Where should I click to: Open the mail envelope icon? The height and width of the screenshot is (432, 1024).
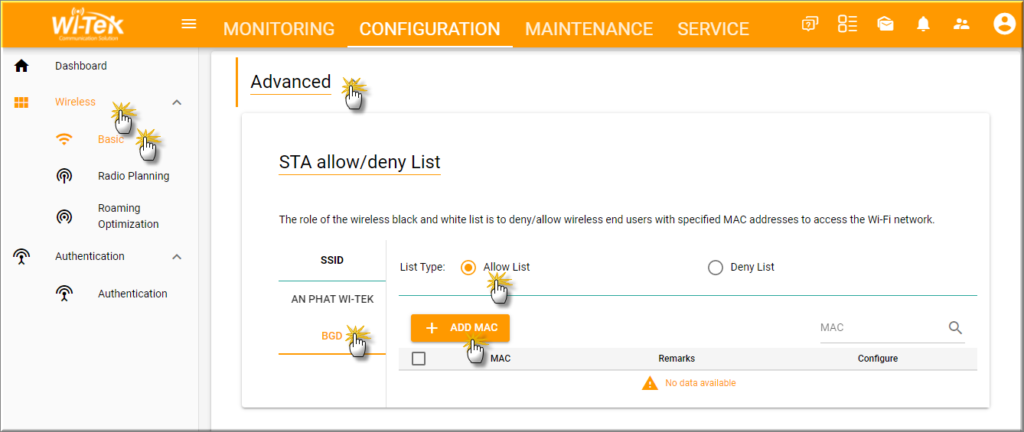pos(885,24)
